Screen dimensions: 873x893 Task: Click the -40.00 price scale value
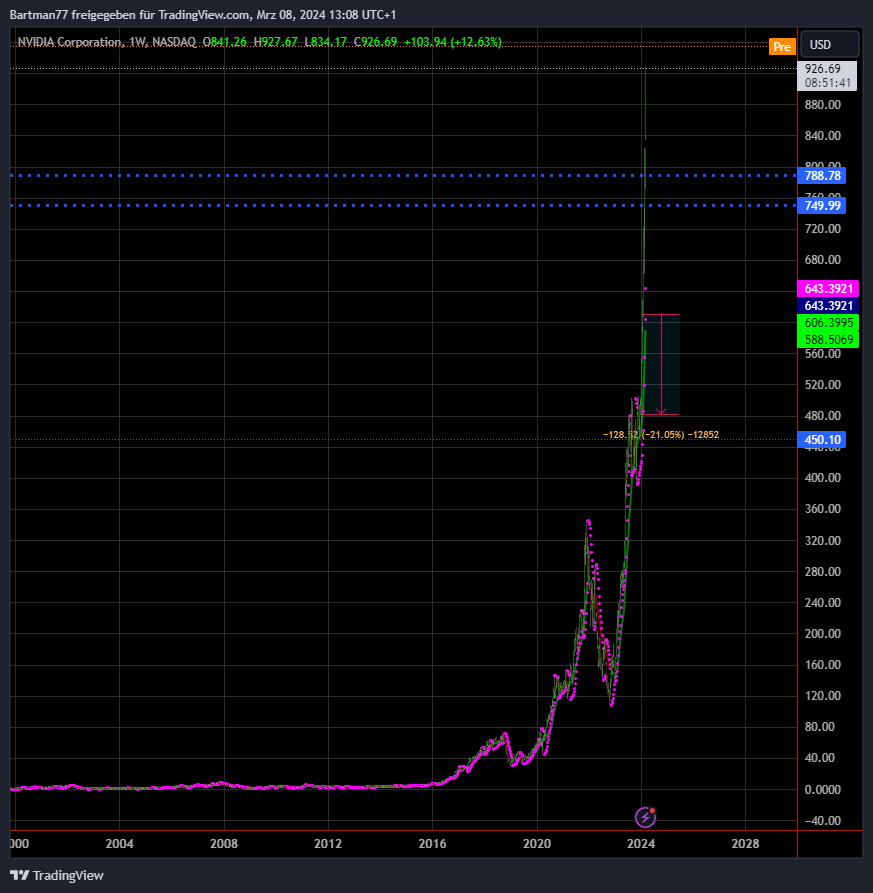point(822,821)
